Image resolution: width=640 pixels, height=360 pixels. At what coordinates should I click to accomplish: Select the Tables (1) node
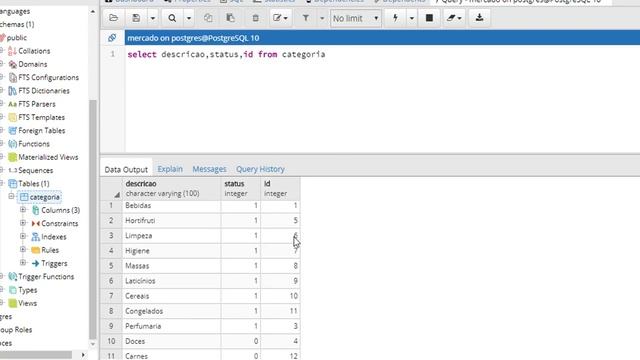tap(33, 184)
